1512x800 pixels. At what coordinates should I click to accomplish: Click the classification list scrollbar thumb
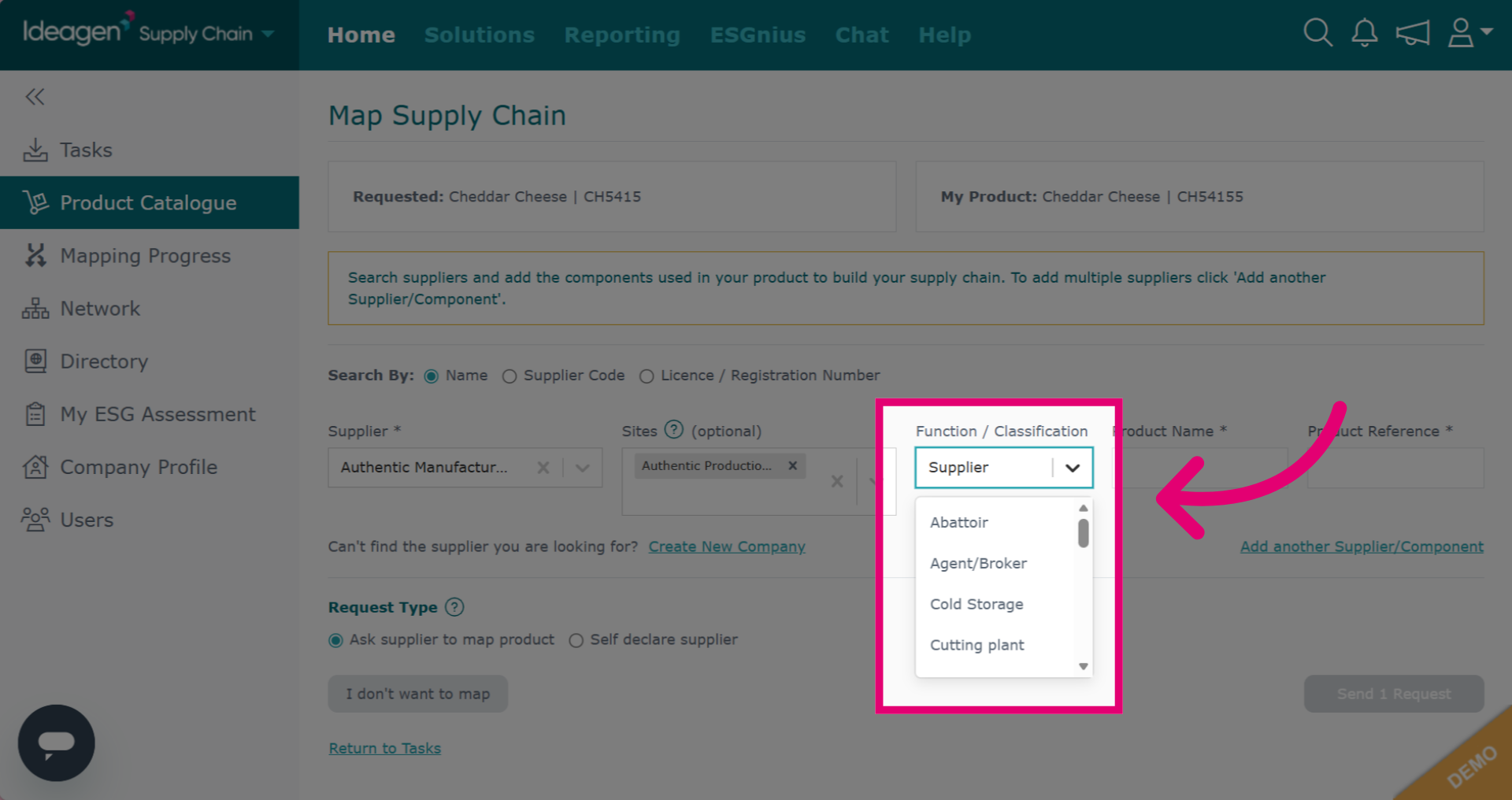coord(1084,533)
